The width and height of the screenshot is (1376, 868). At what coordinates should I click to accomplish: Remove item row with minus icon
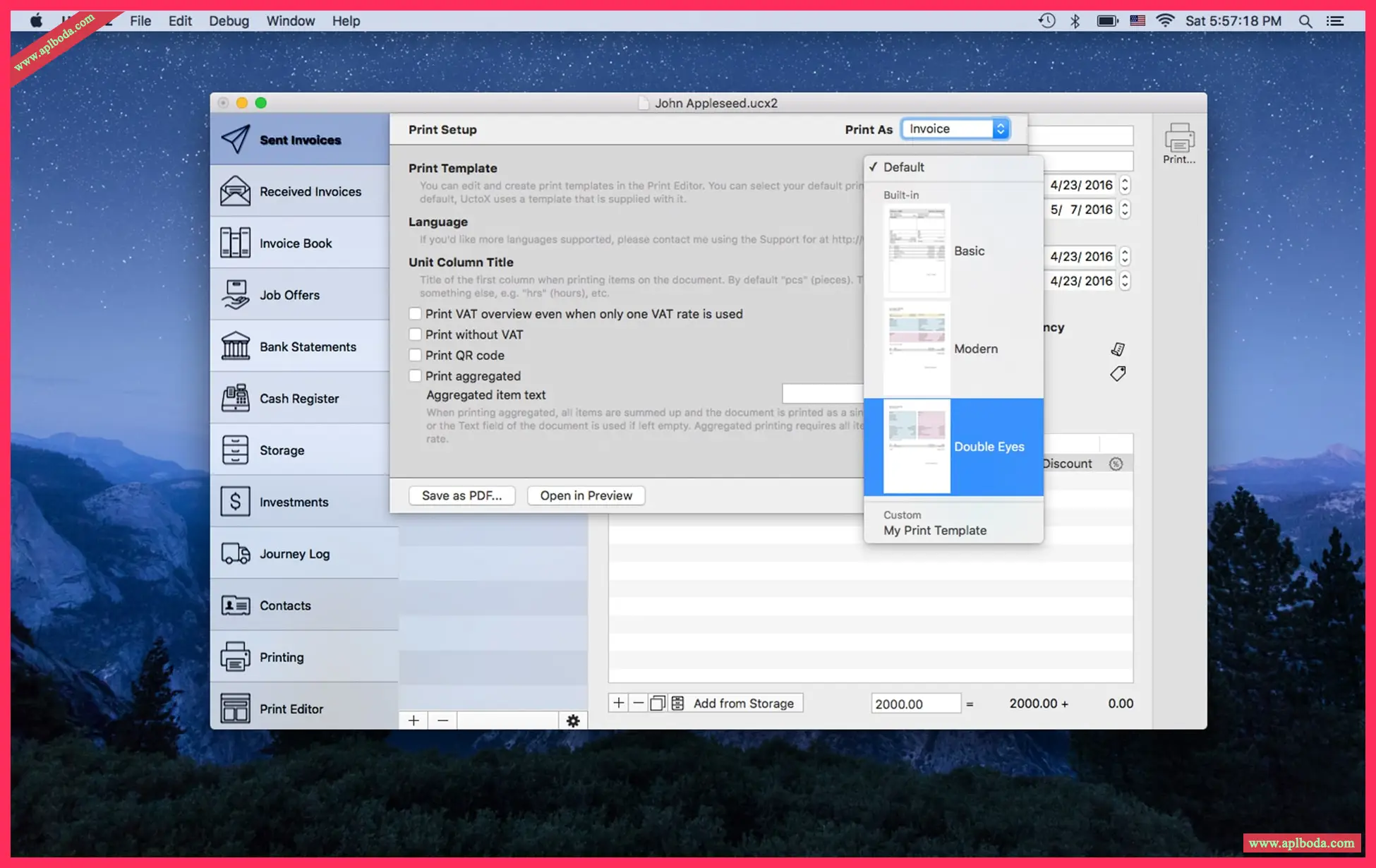click(x=638, y=703)
